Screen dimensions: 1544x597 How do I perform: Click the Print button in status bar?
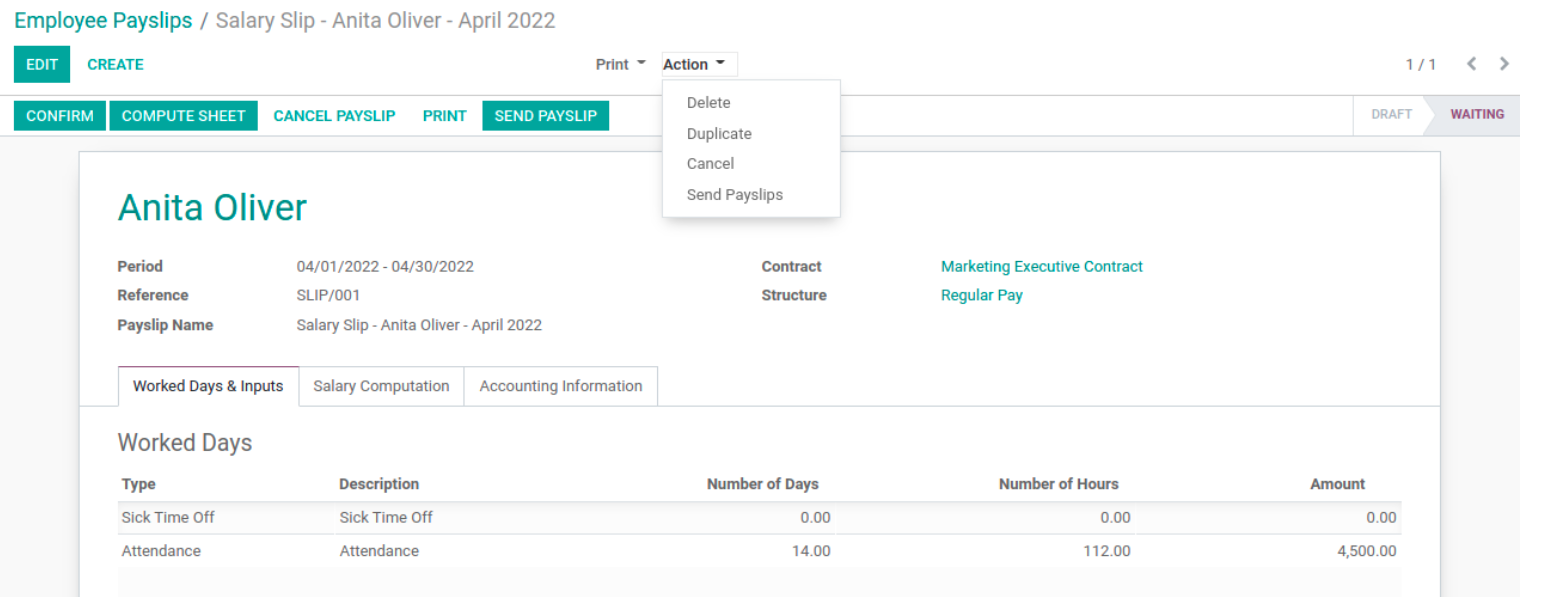coord(444,116)
